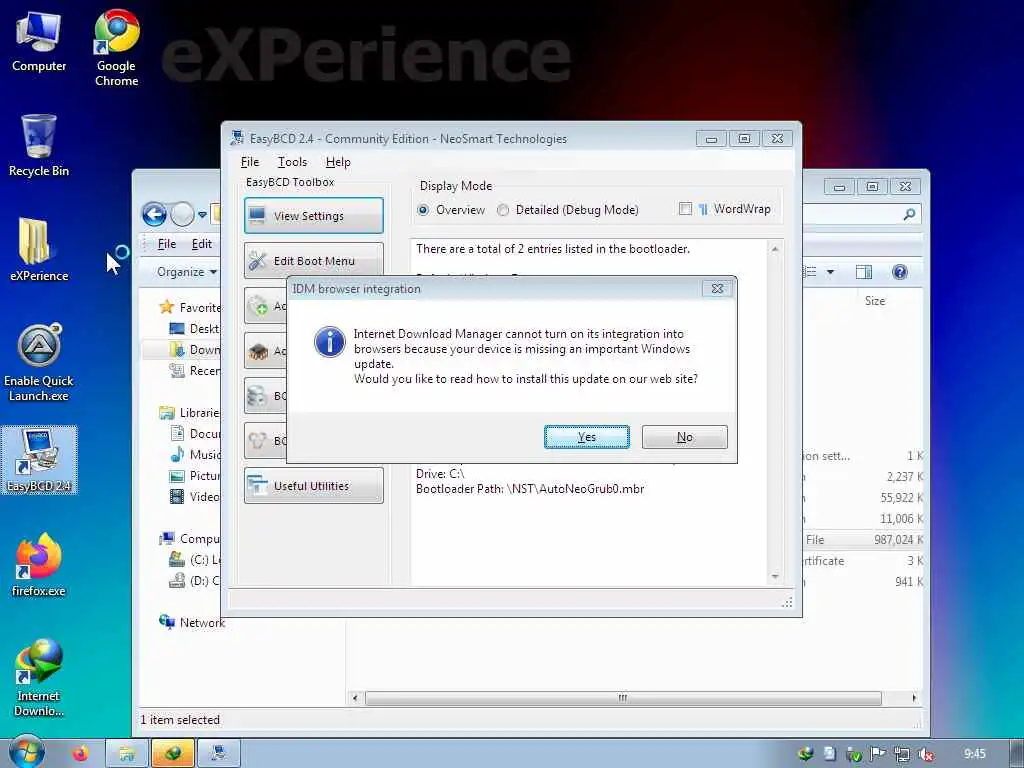
Task: Click Yes in IDM integration dialog
Action: coord(586,437)
